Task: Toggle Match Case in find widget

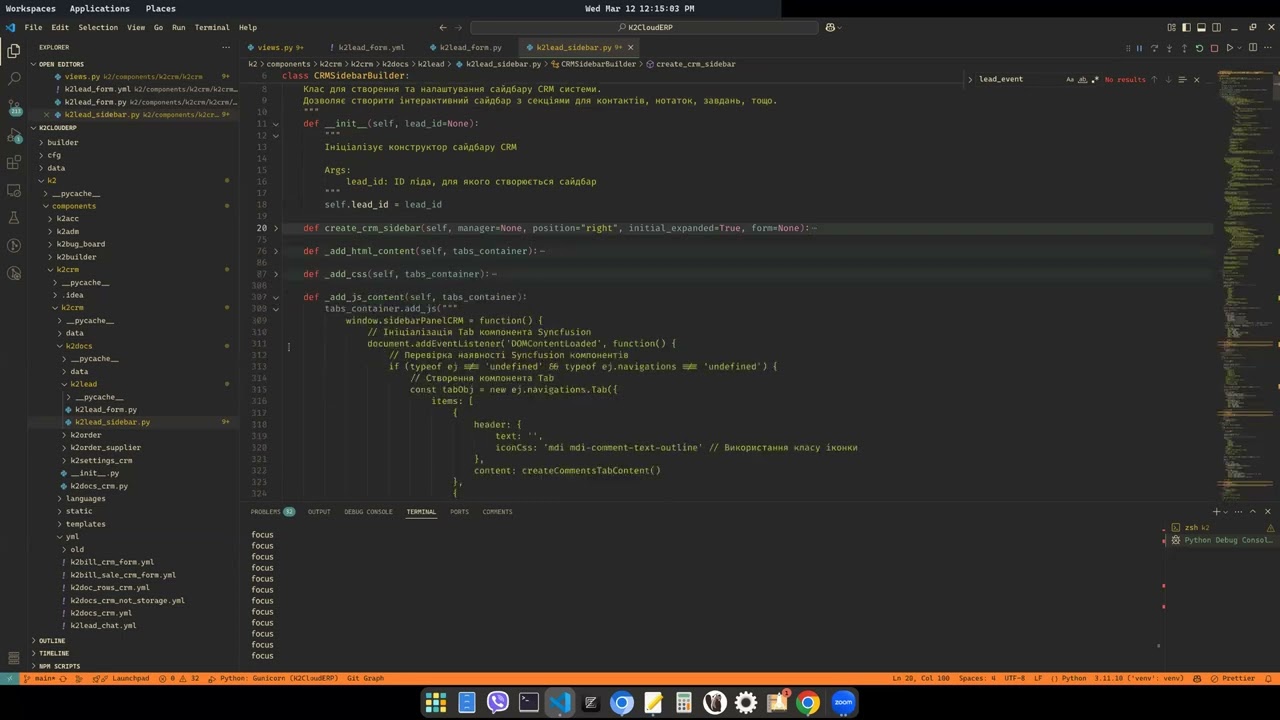Action: tap(1069, 79)
